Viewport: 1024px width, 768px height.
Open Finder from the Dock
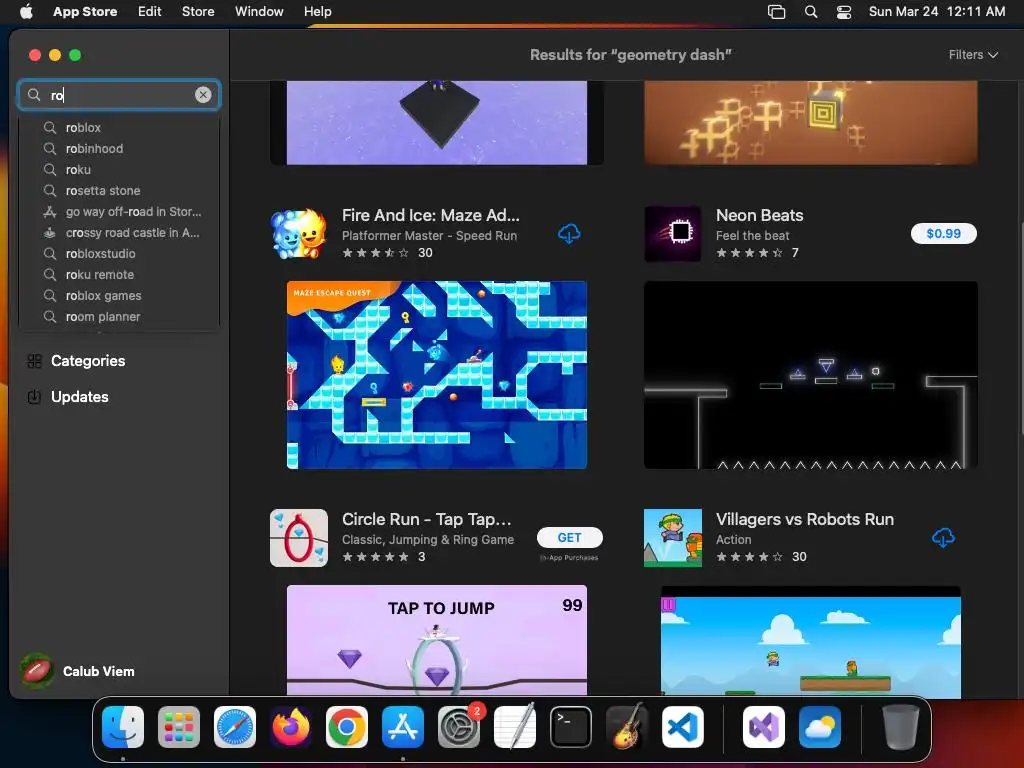tap(123, 727)
